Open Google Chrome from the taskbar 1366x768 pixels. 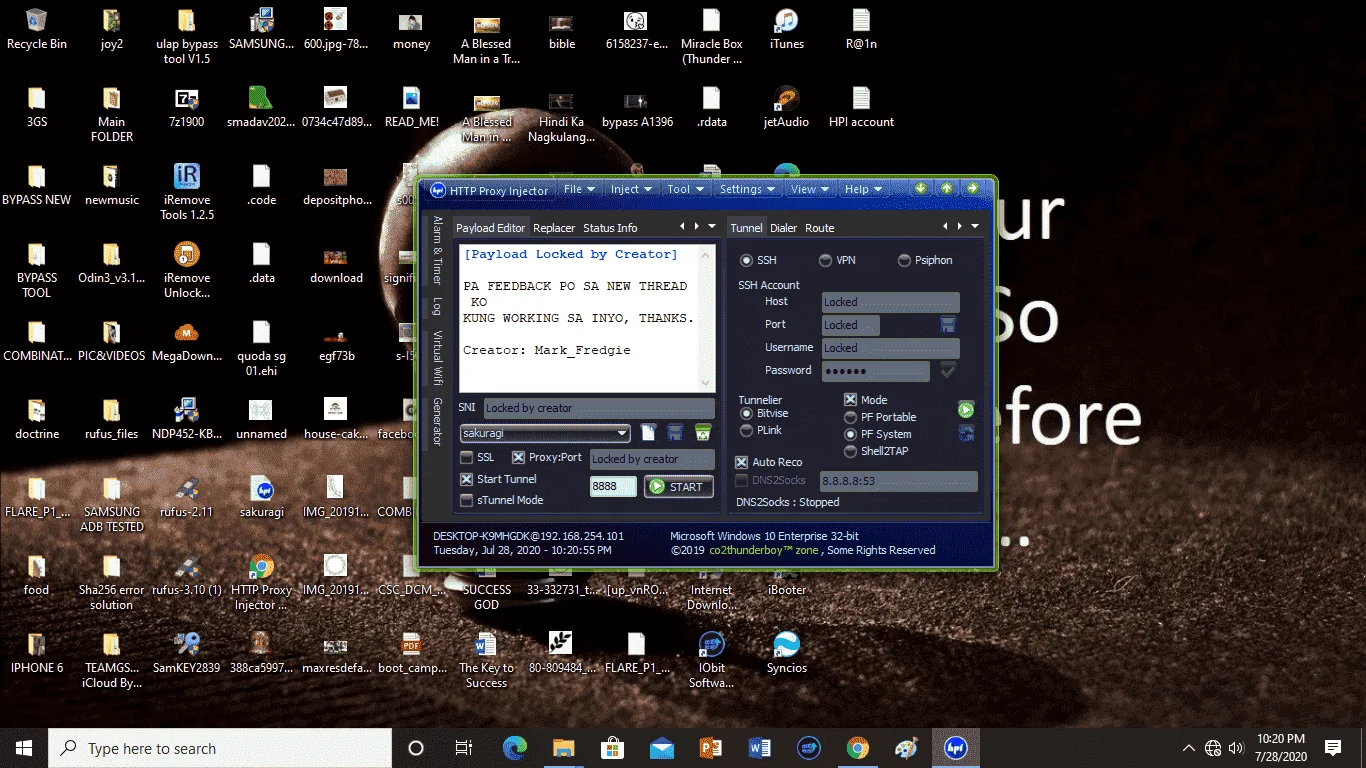coord(858,748)
